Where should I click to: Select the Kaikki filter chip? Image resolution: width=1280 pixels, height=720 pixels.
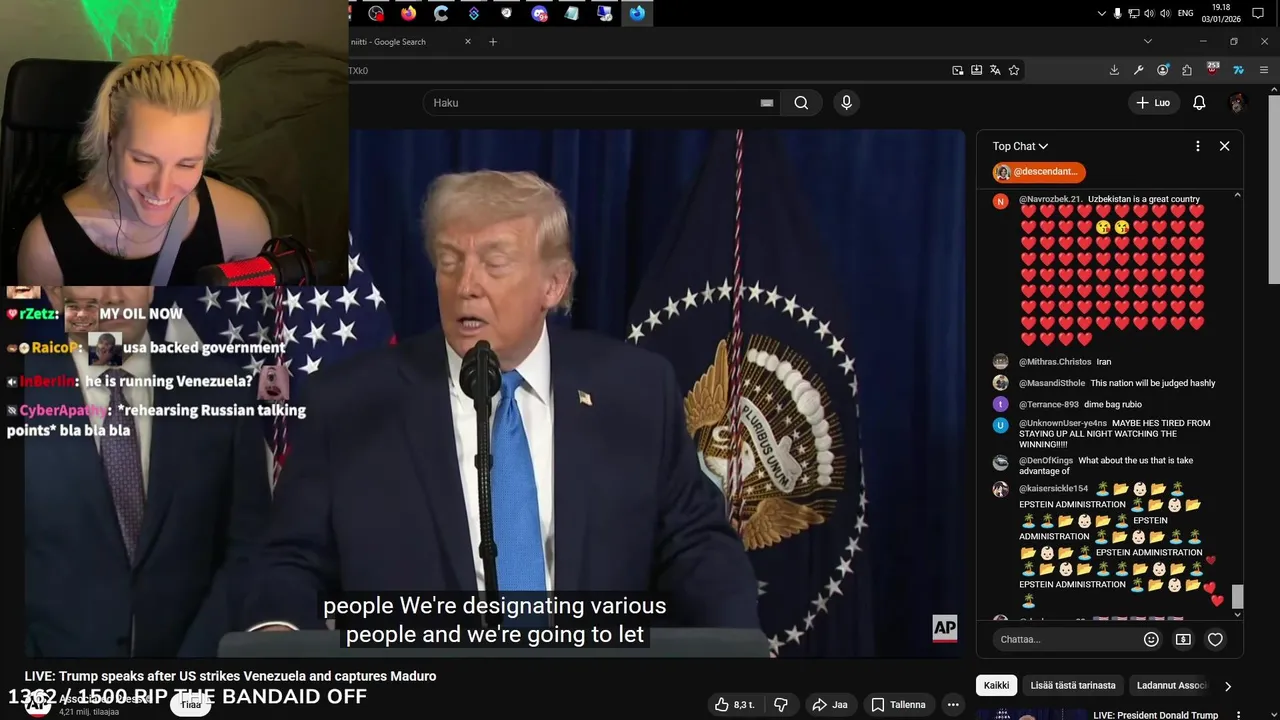click(996, 686)
